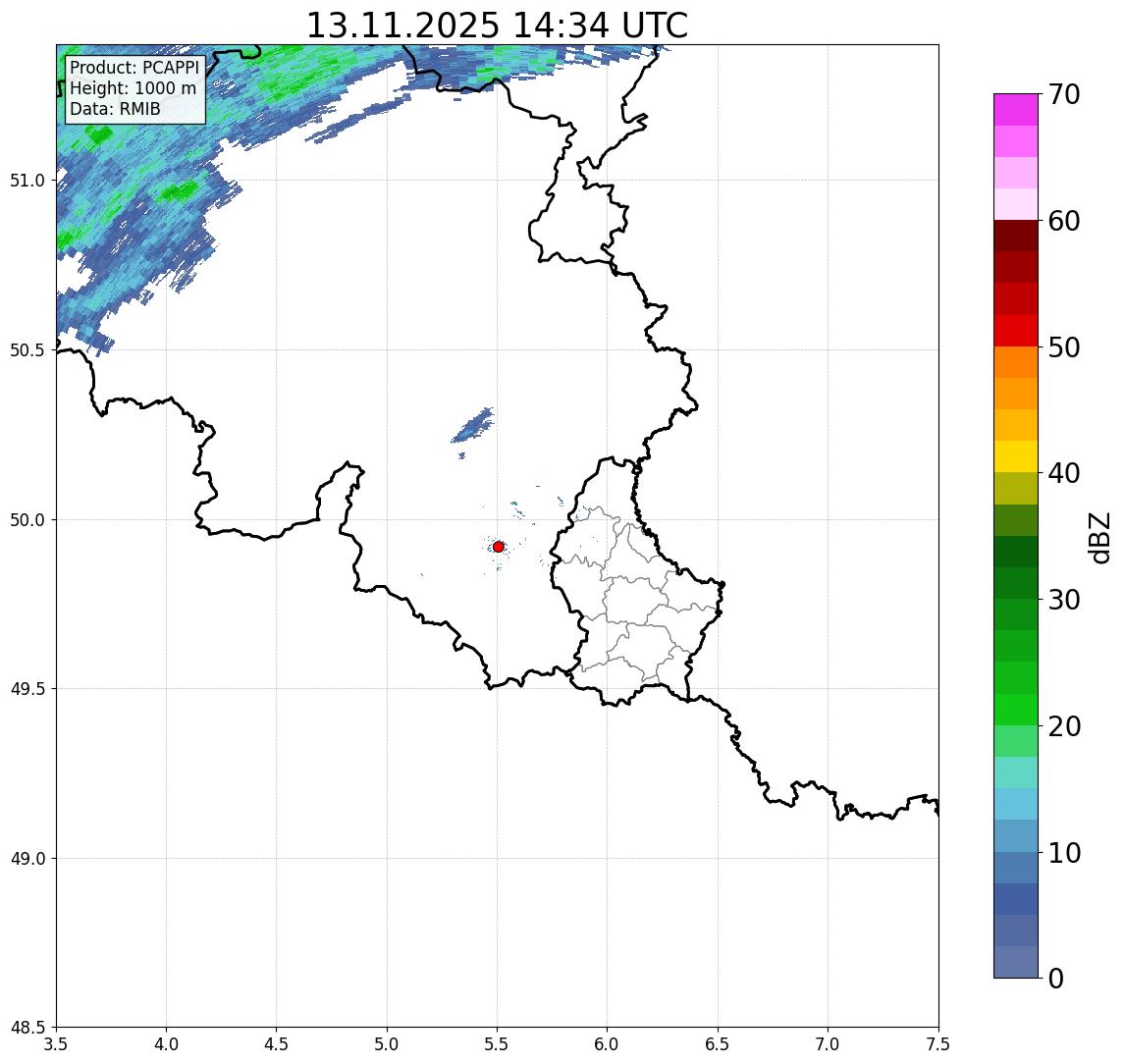Screen dimensions: 1124x1064
Task: Click the latitude label 49.0
Action: pyautogui.click(x=27, y=858)
